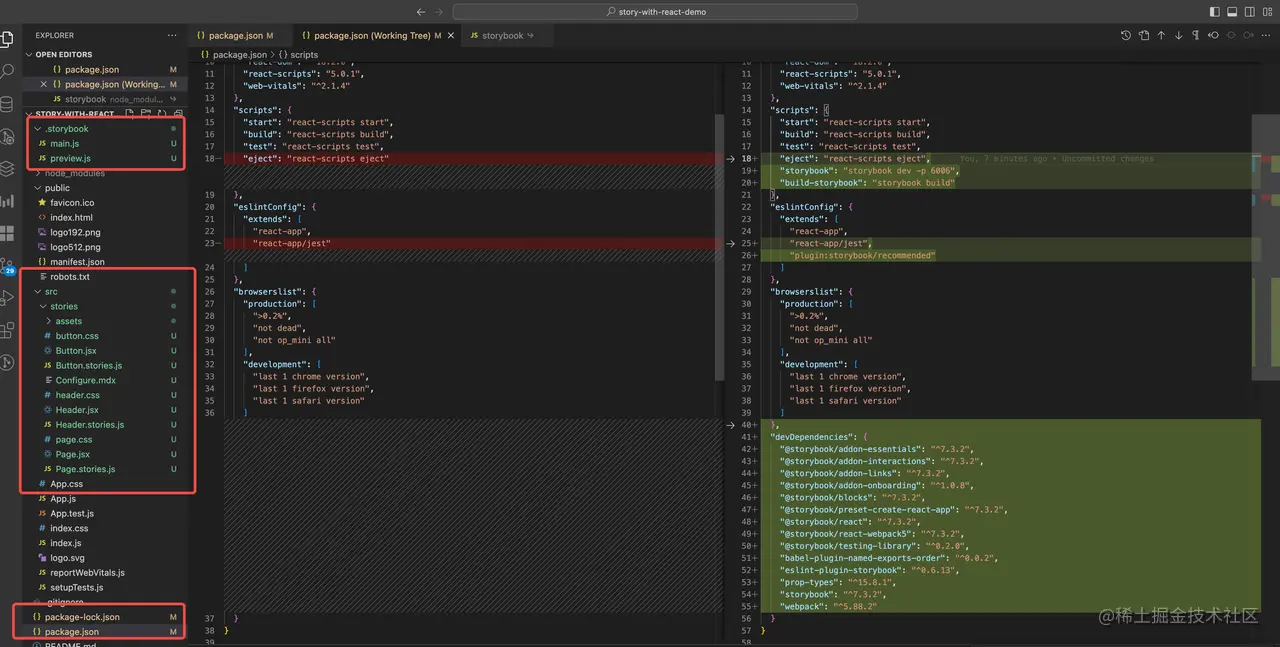
Task: Toggle bottom panel visibility
Action: point(1231,12)
